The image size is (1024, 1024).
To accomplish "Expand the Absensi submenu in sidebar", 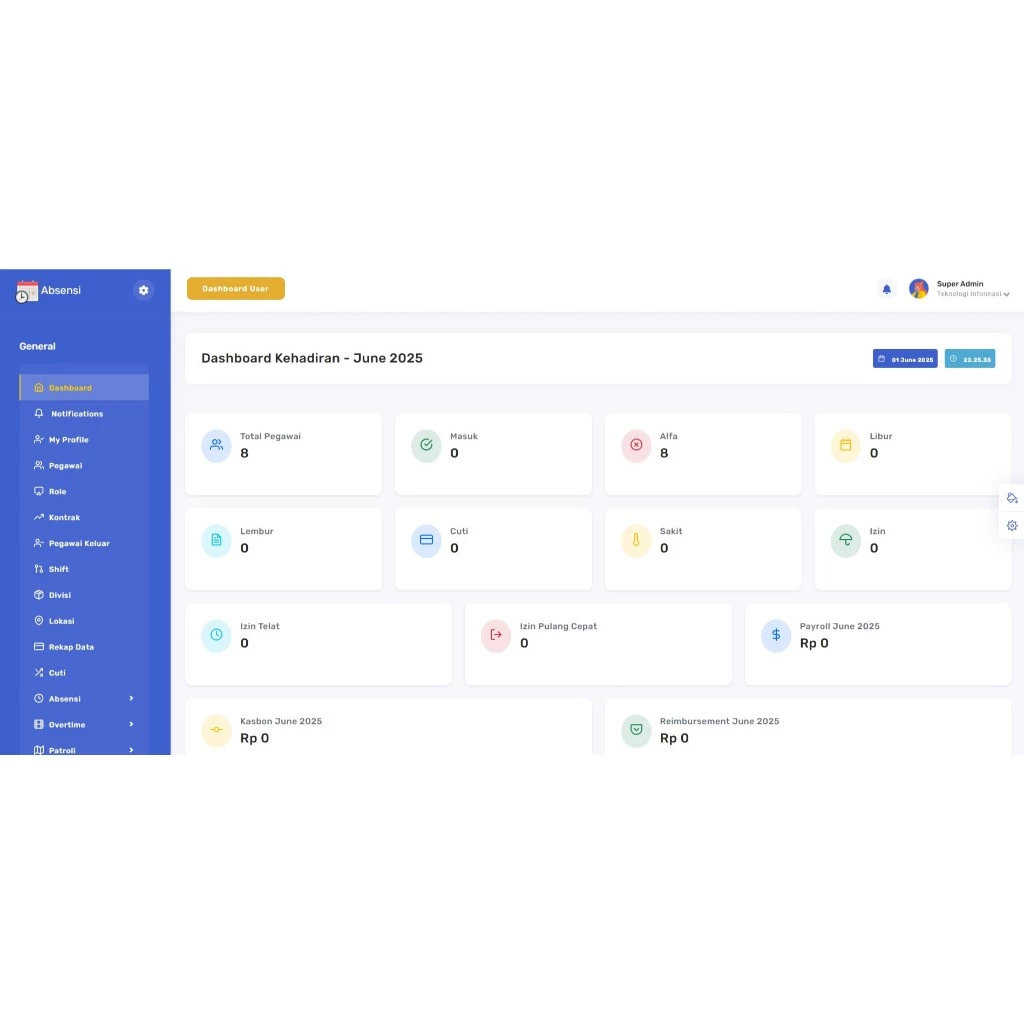I will (131, 699).
